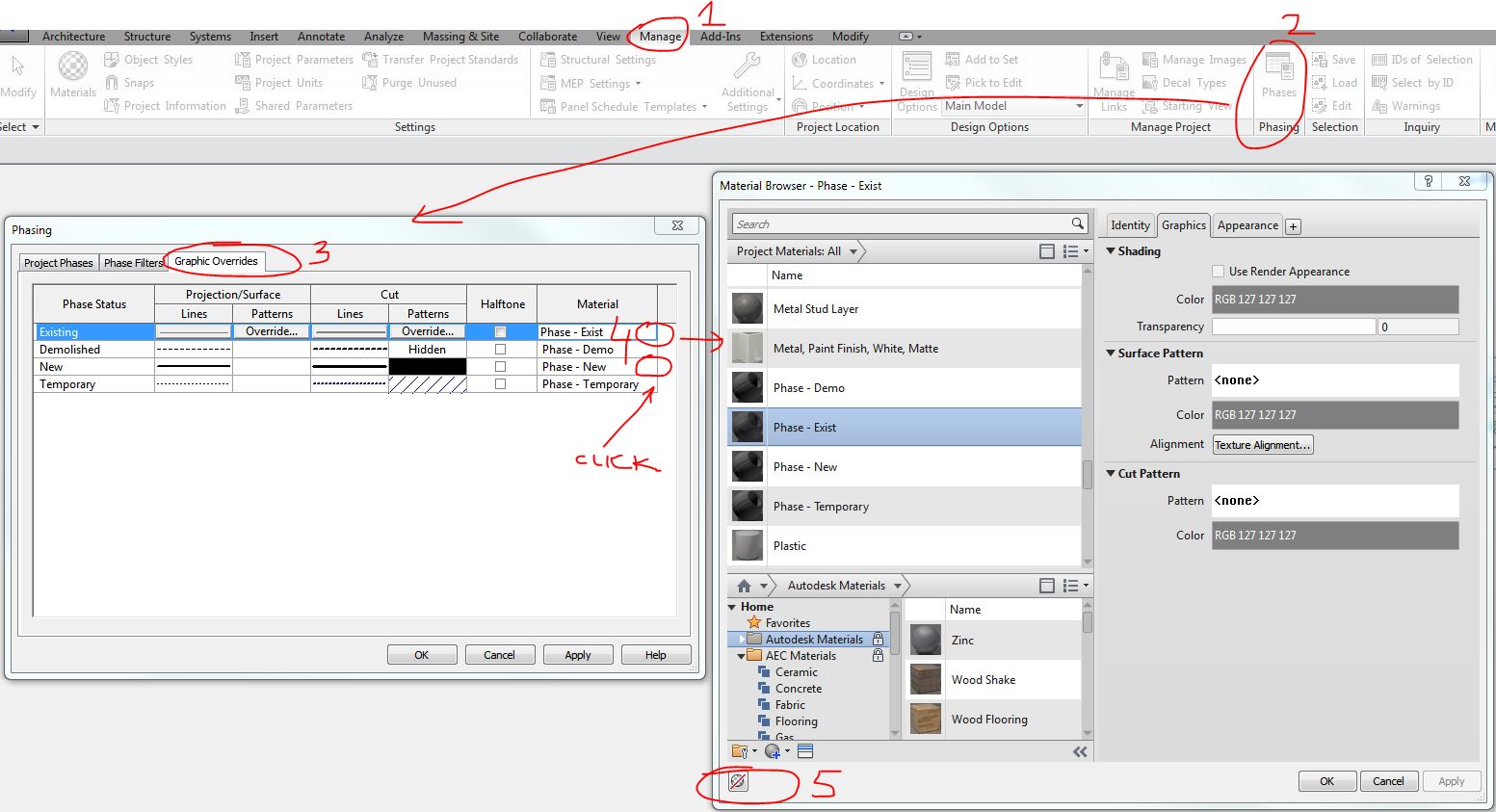Switch to the Identity tab in Material Browser
1496x812 pixels.
point(1130,225)
